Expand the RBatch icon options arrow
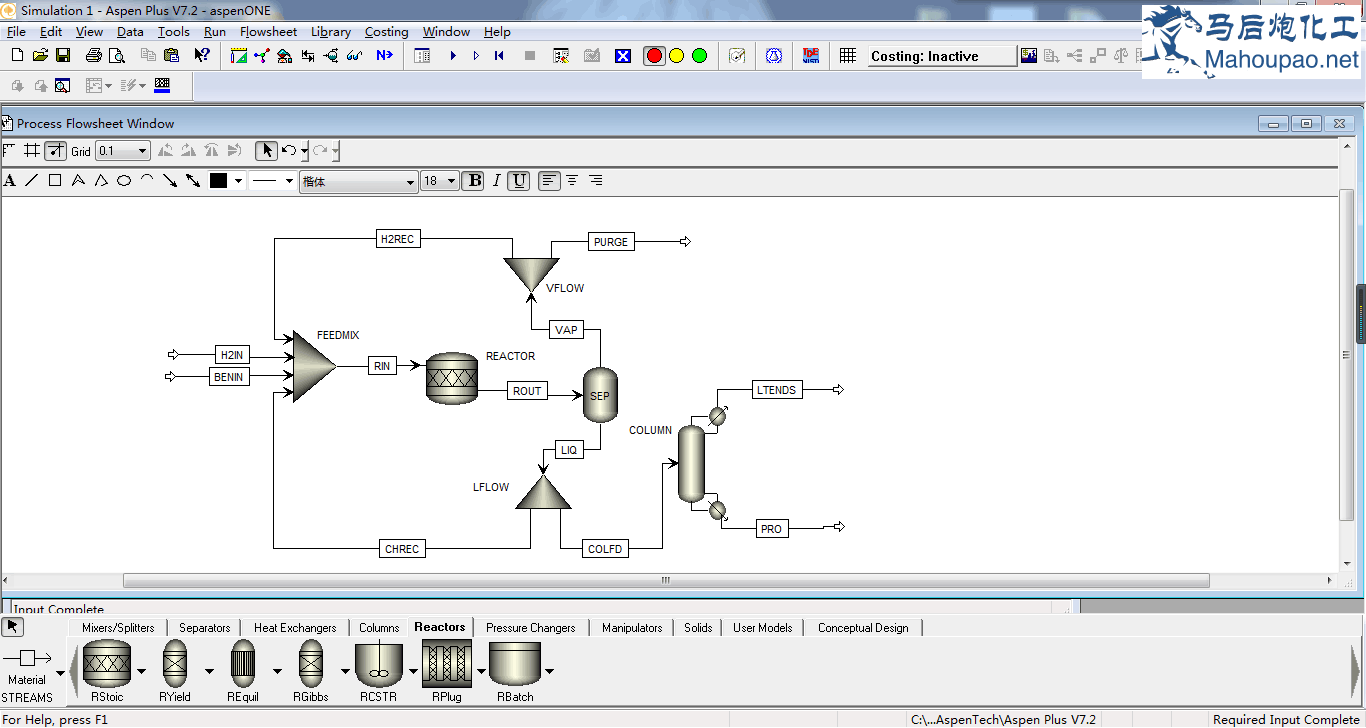This screenshot has height=728, width=1366. 549,671
